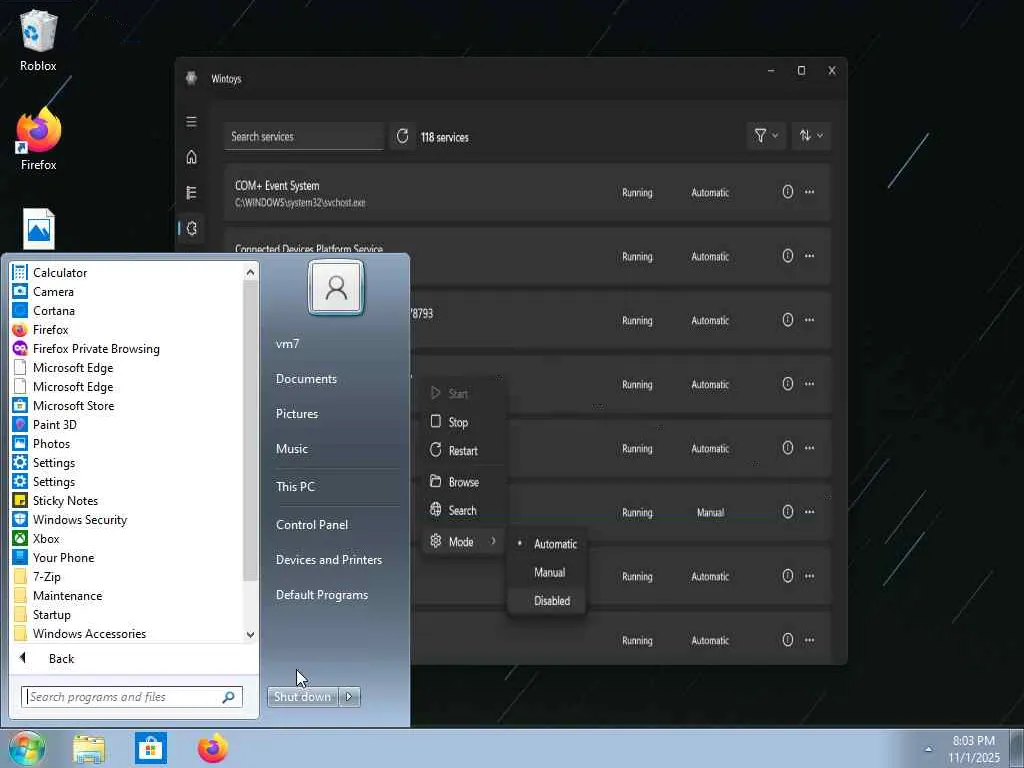Launch Camera from the Start menu
This screenshot has height=768, width=1024.
tap(127, 292)
